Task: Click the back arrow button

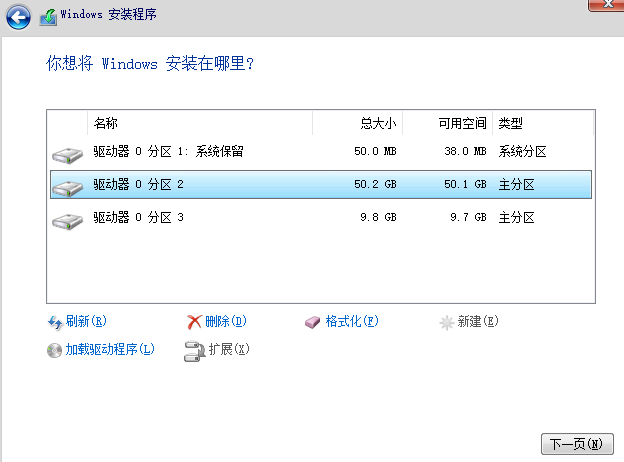Action: coord(19,16)
